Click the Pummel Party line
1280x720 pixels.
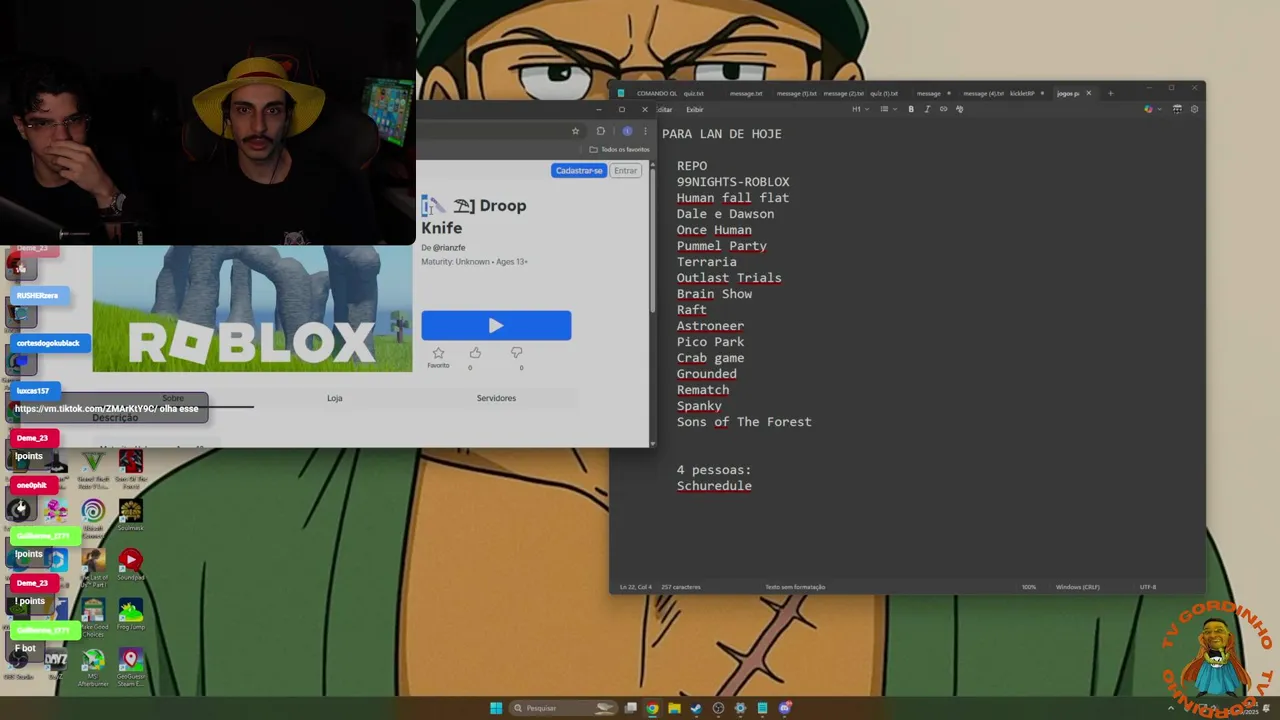[x=722, y=246]
